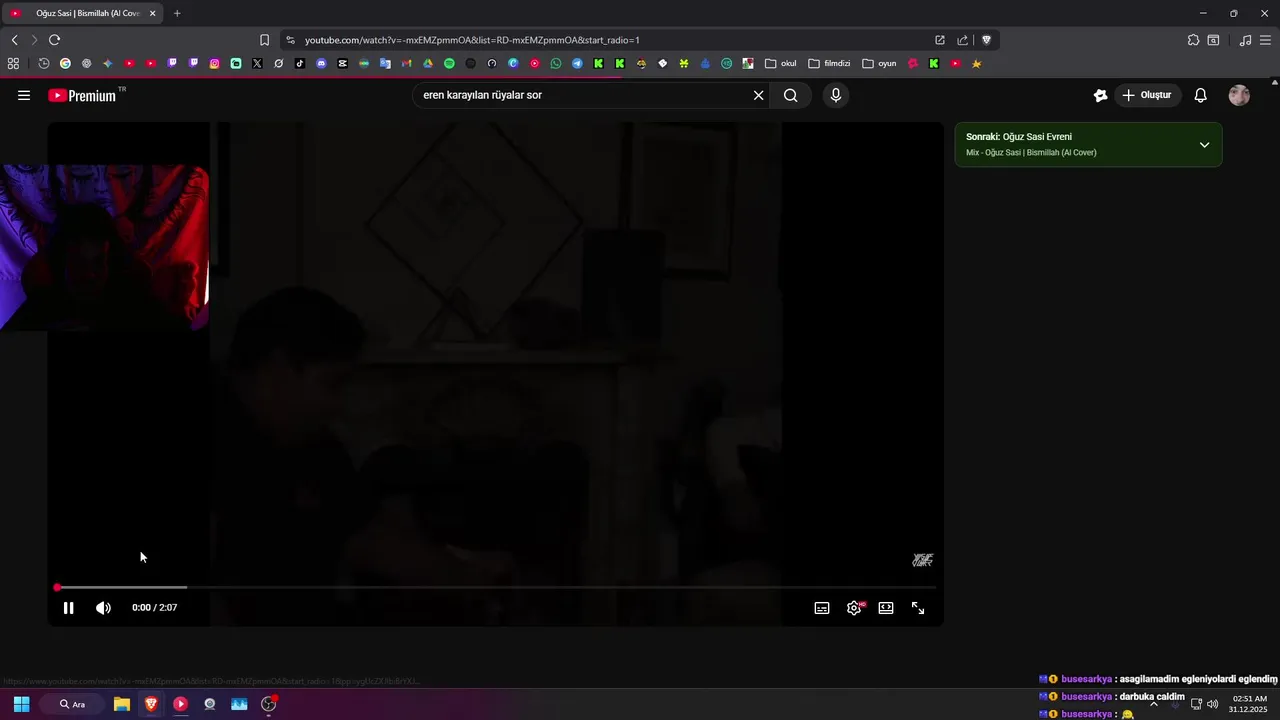
Task: Open the Spotify bookmark
Action: tap(449, 63)
